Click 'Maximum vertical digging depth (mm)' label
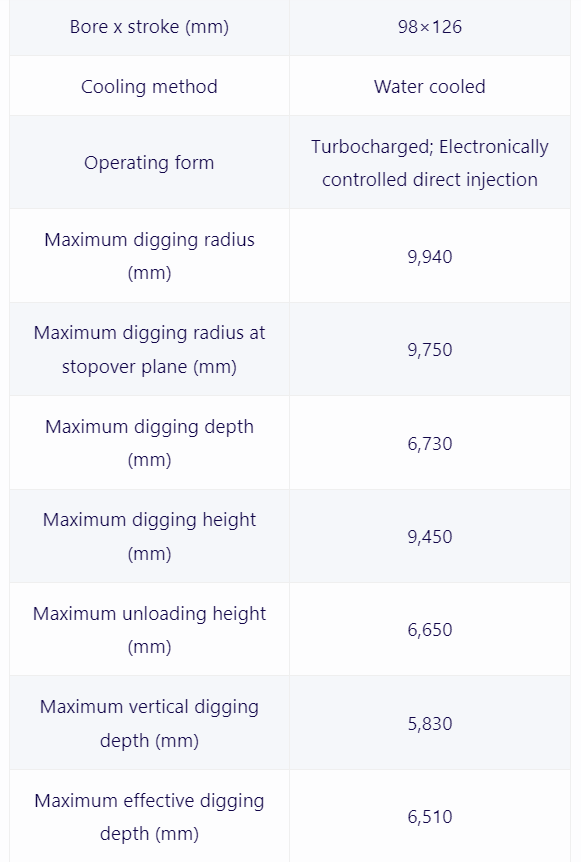The image size is (581, 862). point(149,723)
